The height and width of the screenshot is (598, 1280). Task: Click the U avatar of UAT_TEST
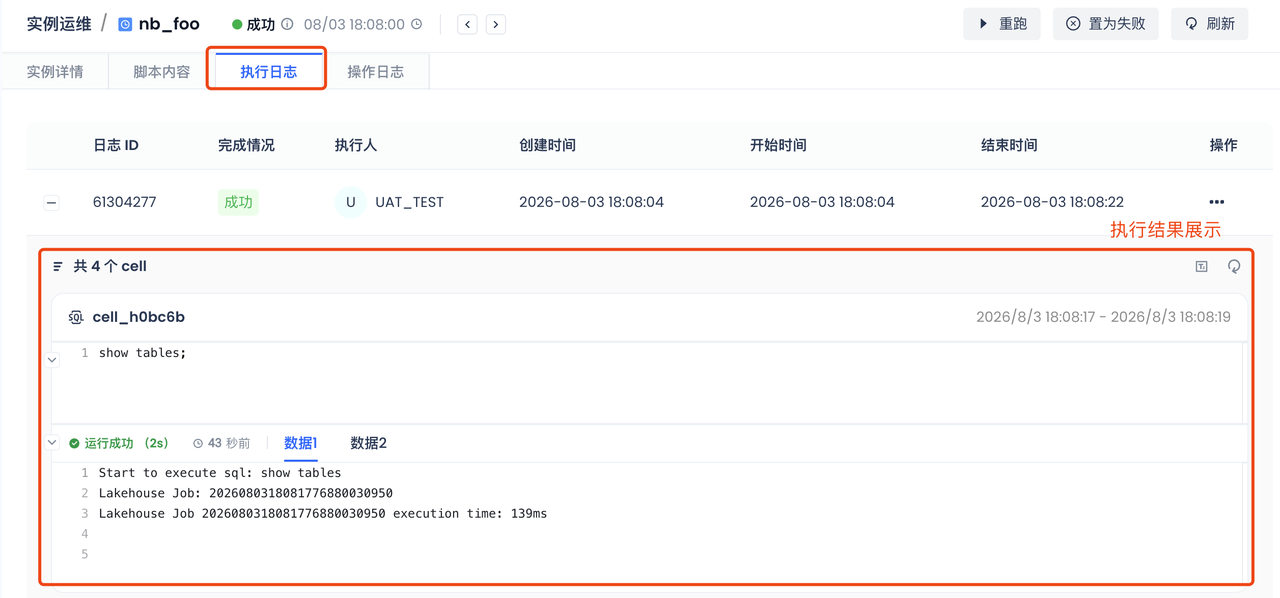[x=350, y=202]
